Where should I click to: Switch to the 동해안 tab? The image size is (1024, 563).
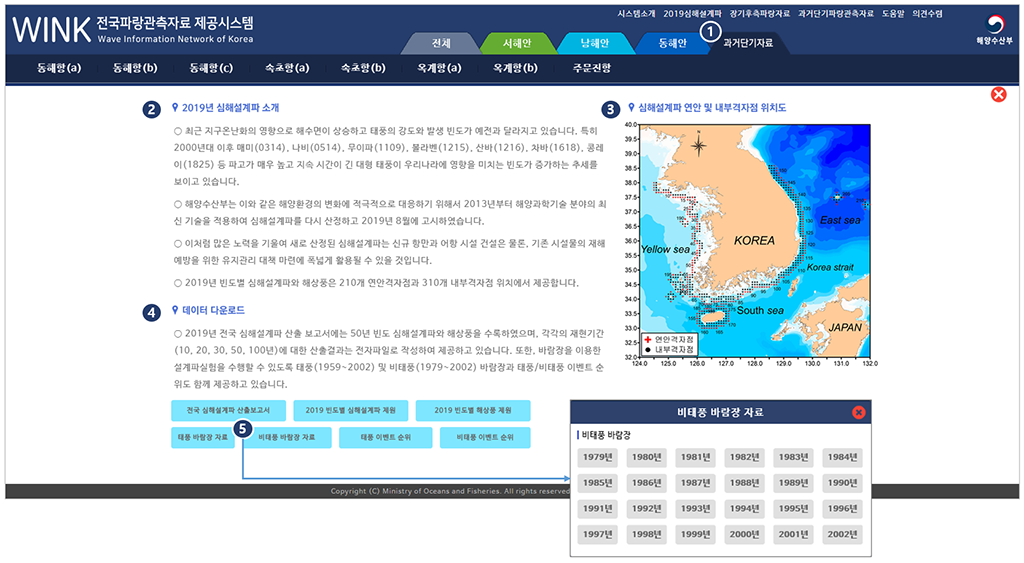pyautogui.click(x=672, y=43)
